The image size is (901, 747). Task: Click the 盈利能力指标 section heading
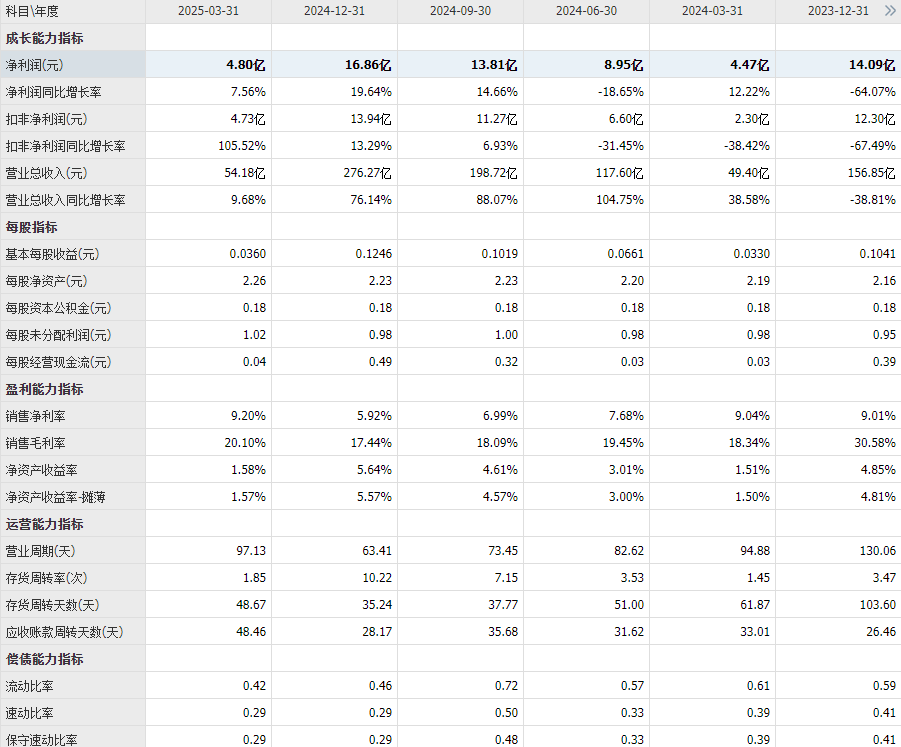pyautogui.click(x=44, y=389)
